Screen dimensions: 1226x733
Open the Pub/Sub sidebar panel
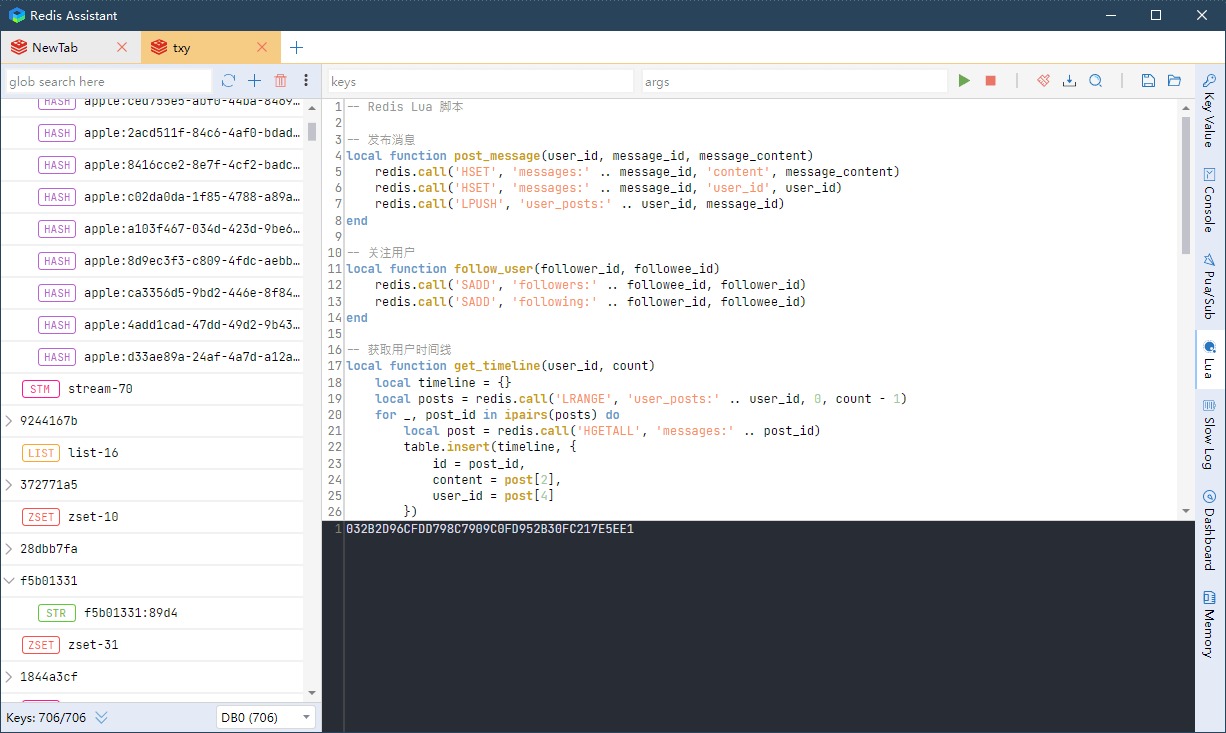(1209, 286)
